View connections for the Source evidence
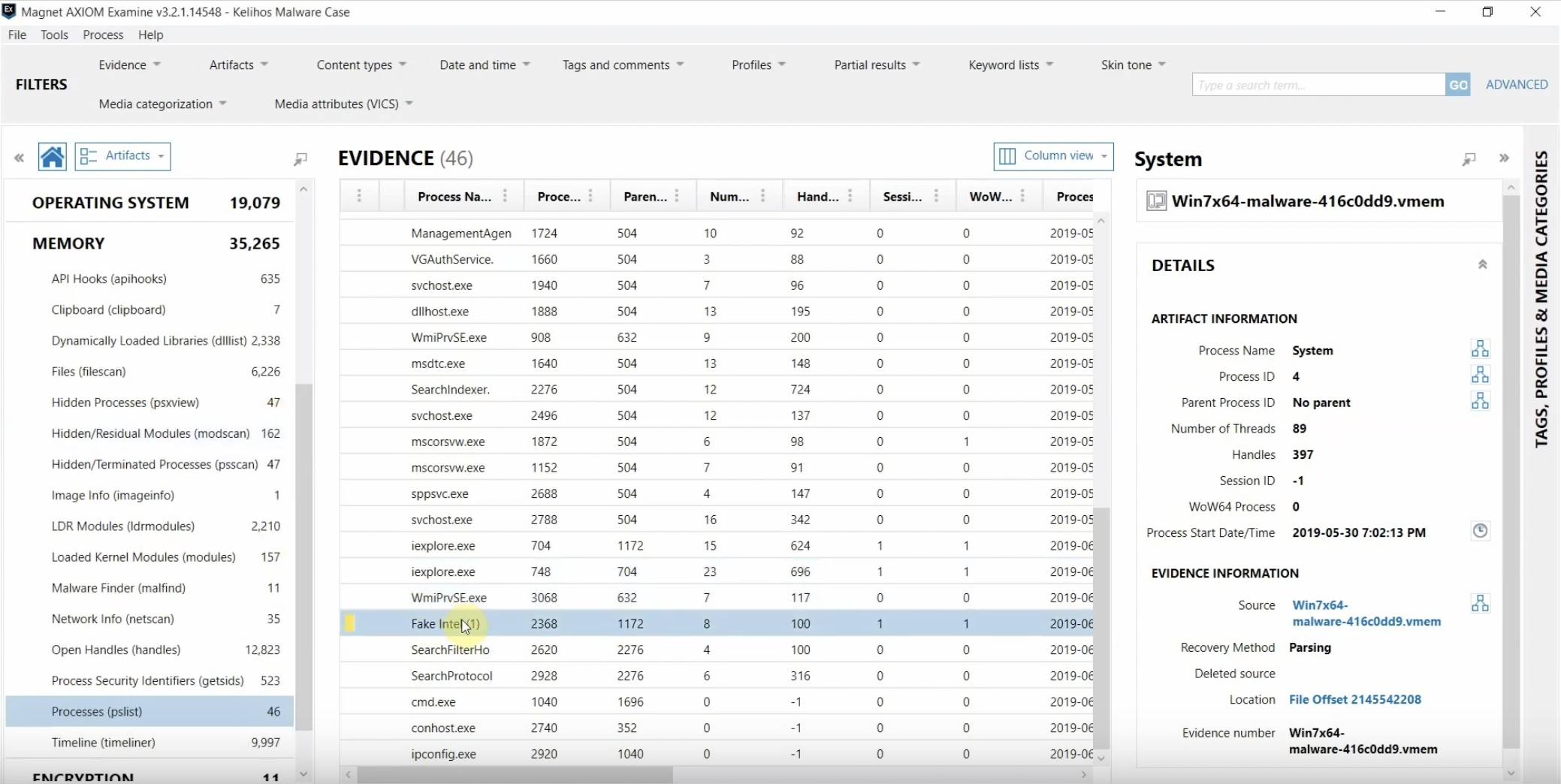 pos(1480,604)
